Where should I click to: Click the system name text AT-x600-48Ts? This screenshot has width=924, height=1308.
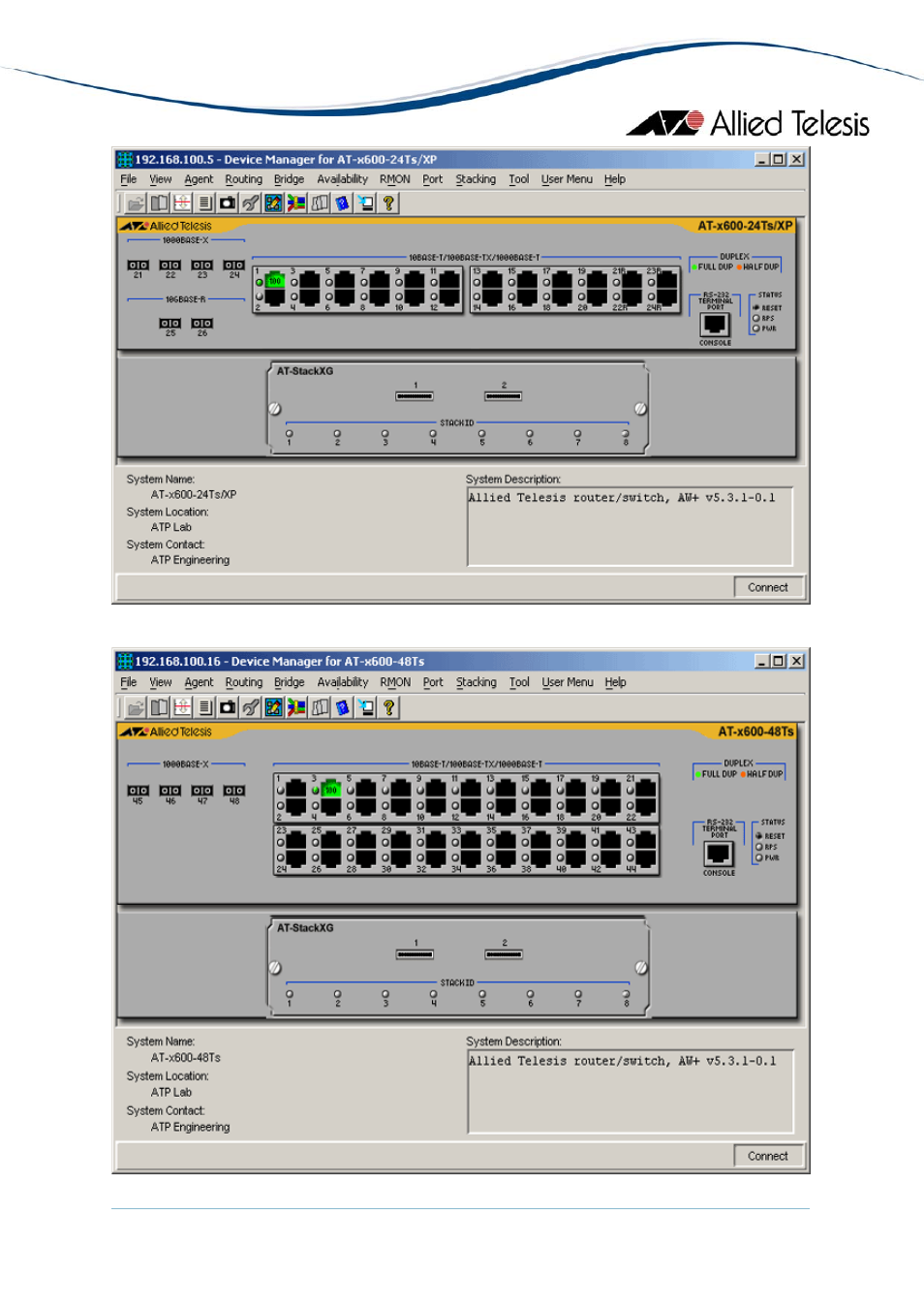pyautogui.click(x=186, y=1058)
